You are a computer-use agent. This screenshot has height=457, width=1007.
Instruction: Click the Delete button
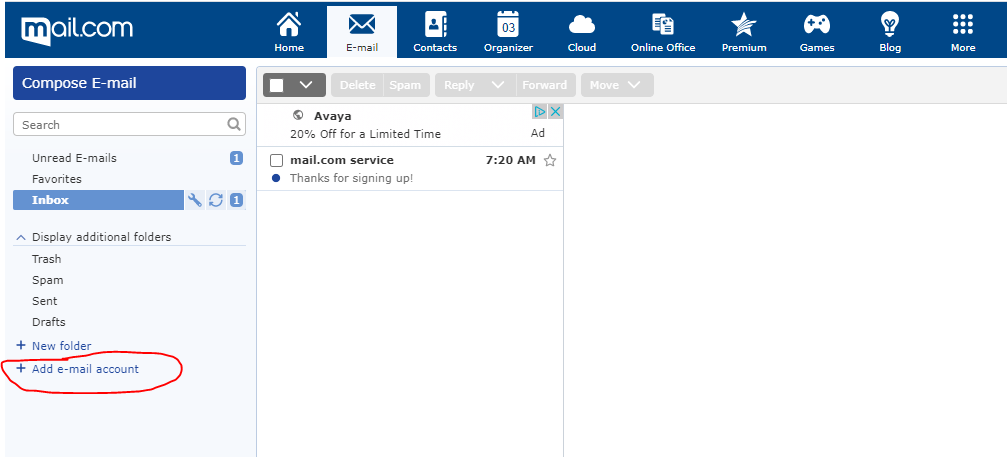[x=357, y=85]
